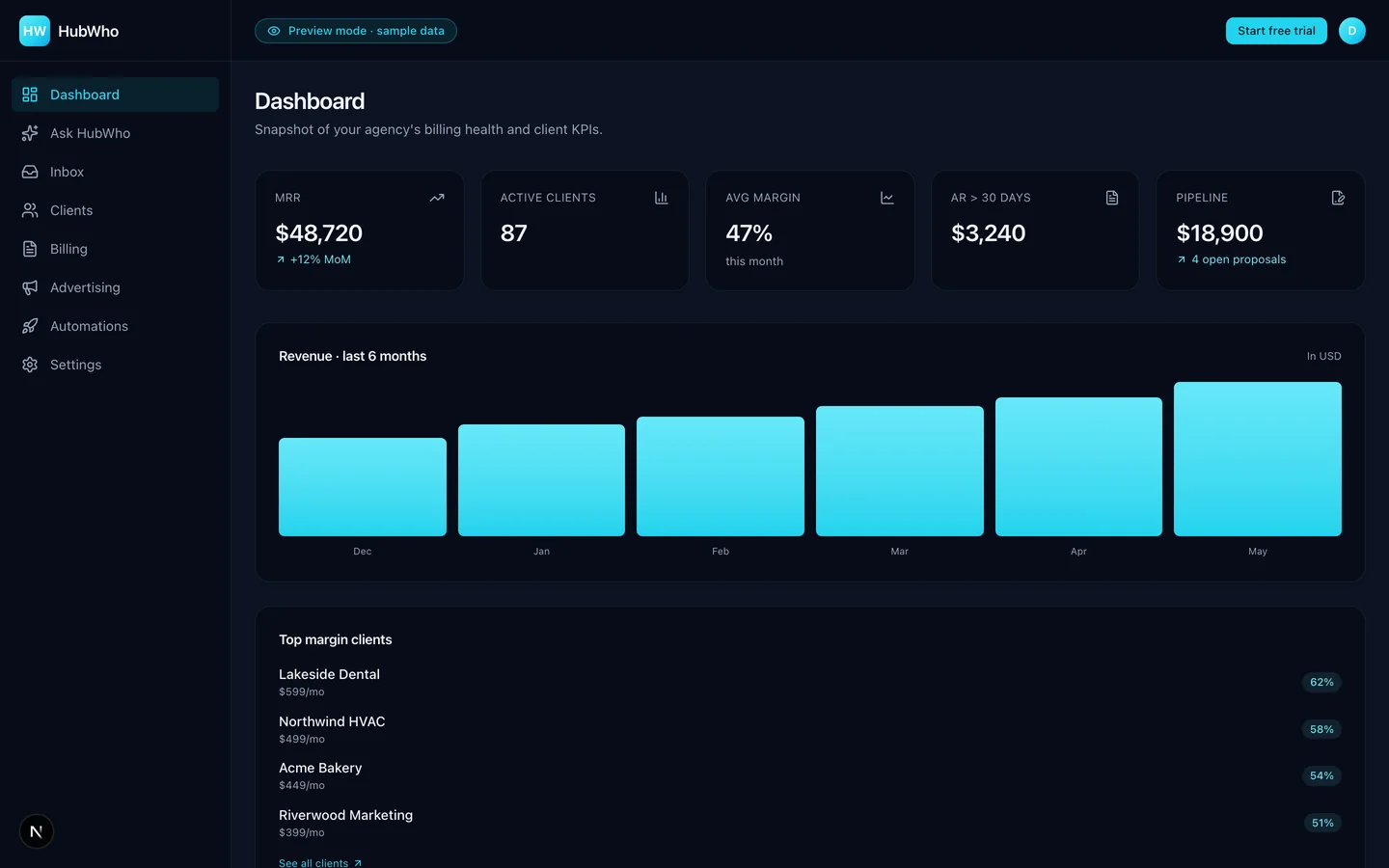Screen dimensions: 1389x868
Task: Click the Acme Bakery client name
Action: coord(320,768)
